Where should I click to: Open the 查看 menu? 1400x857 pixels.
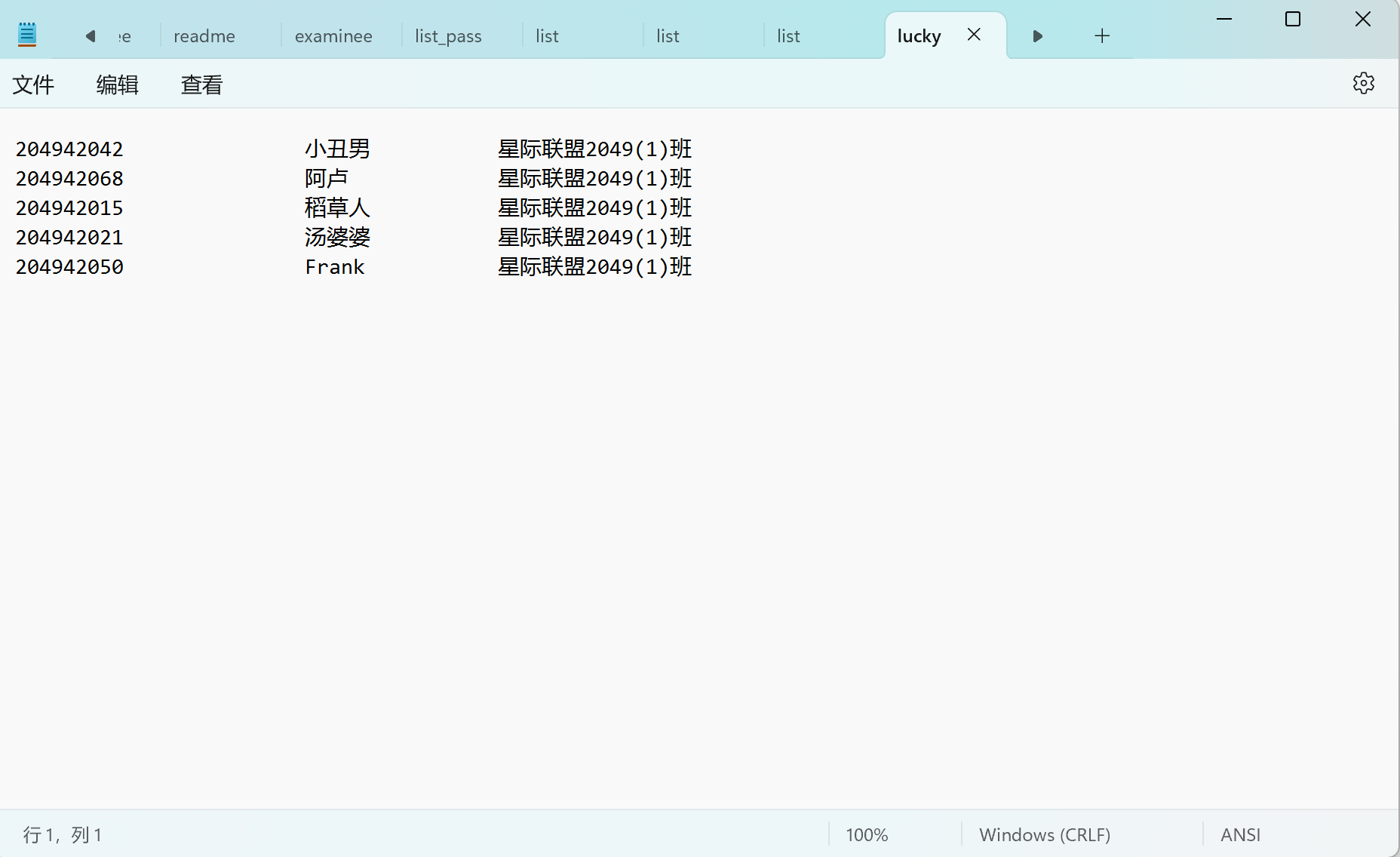coord(201,84)
